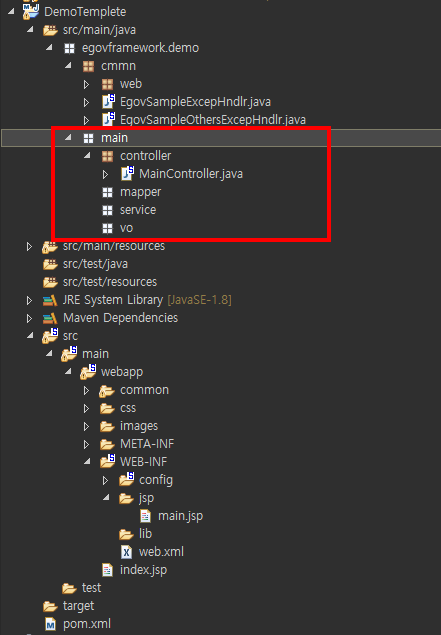Select the src/test/resources label
The height and width of the screenshot is (635, 441).
pyautogui.click(x=110, y=282)
